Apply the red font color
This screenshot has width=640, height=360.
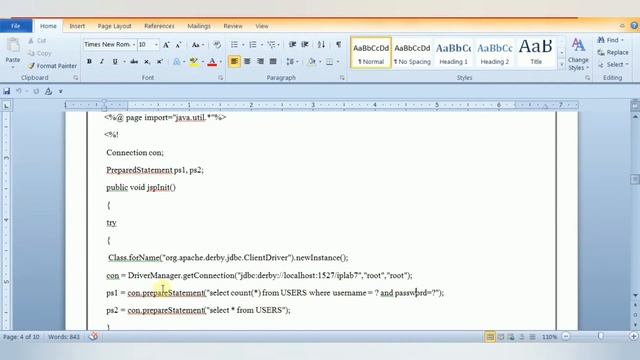point(212,62)
